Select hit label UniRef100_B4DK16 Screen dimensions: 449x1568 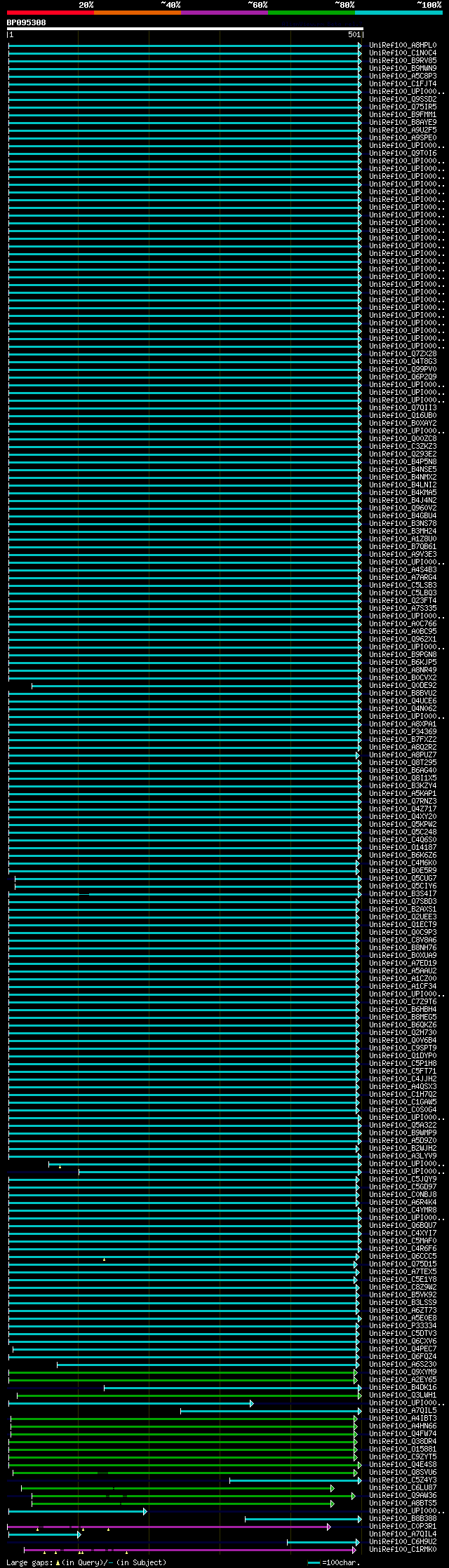[403, 1387]
